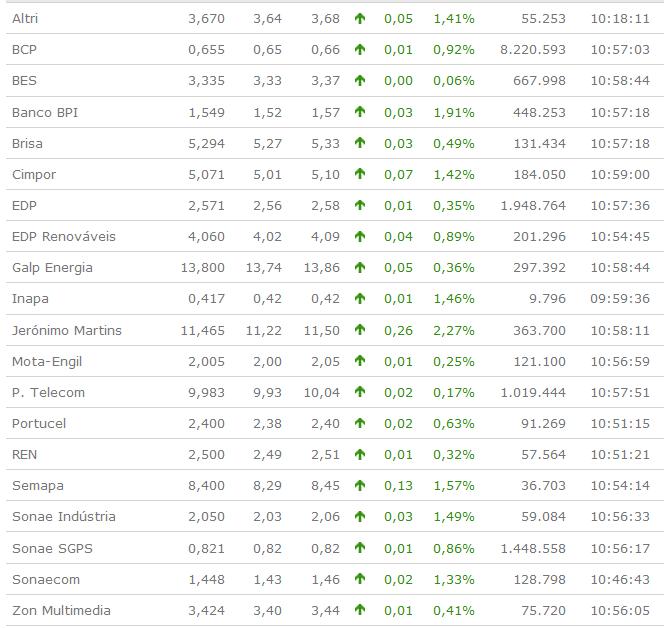Select the Semapa stock name

pos(38,486)
